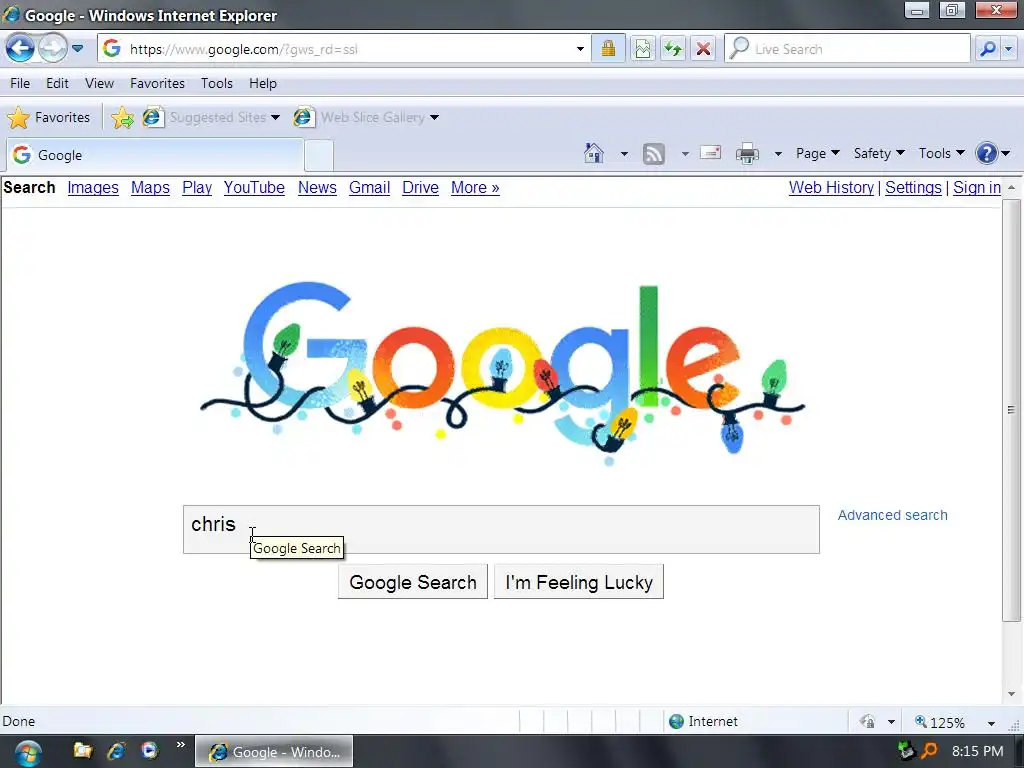The image size is (1024, 768).
Task: Select the Google tab
Action: click(155, 155)
